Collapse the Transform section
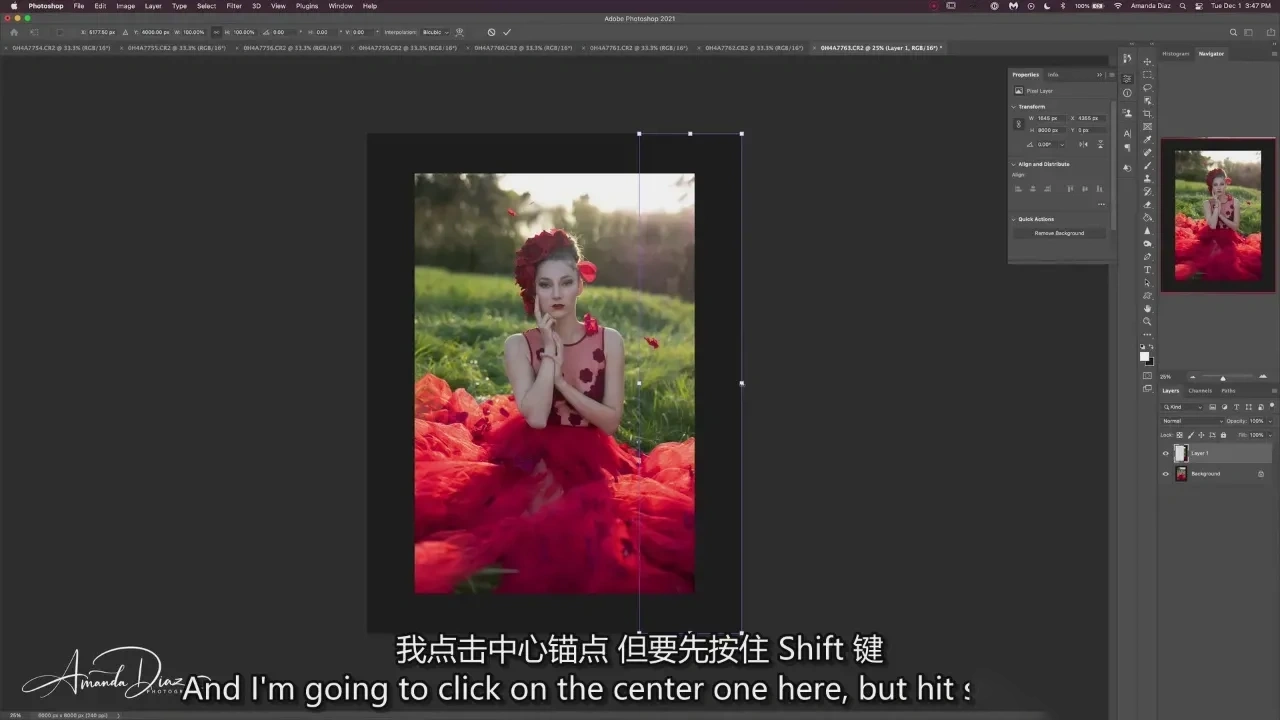 point(1013,107)
